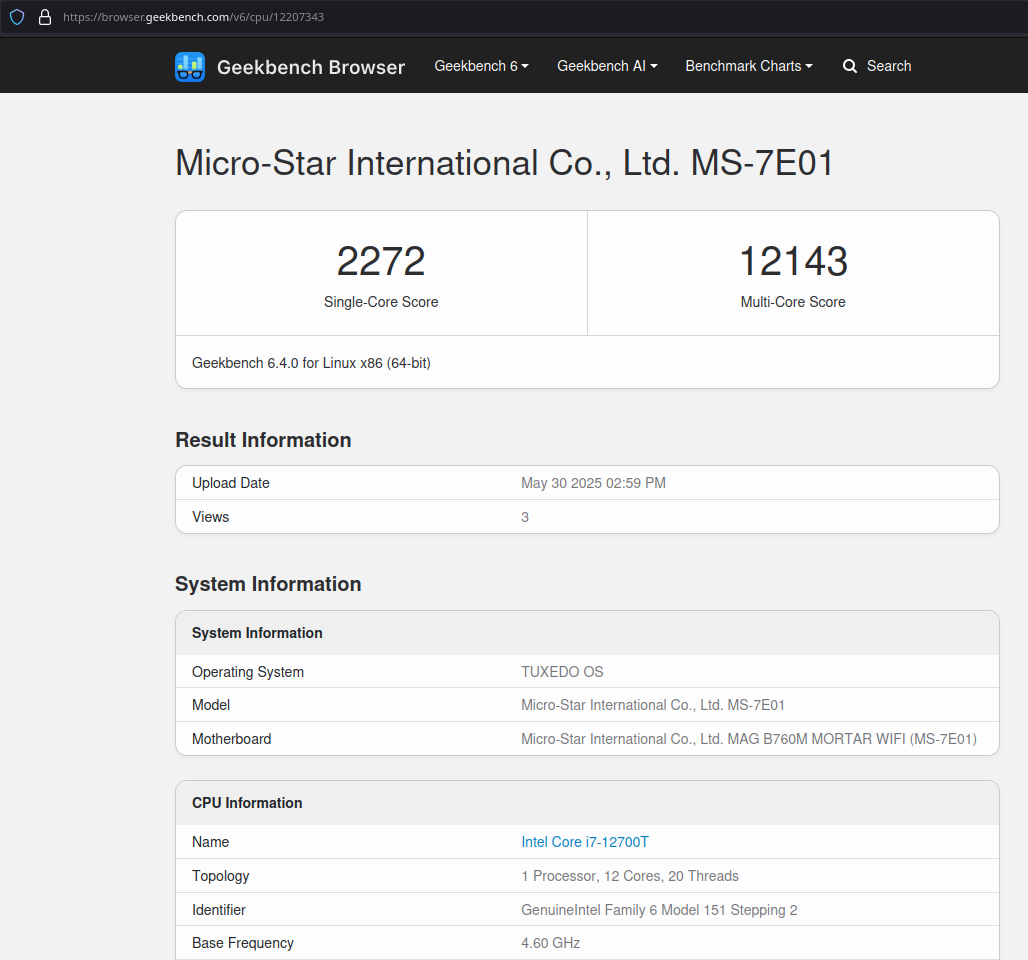The image size is (1028, 960).
Task: Click the Geekbench glasses logo icon
Action: [190, 67]
